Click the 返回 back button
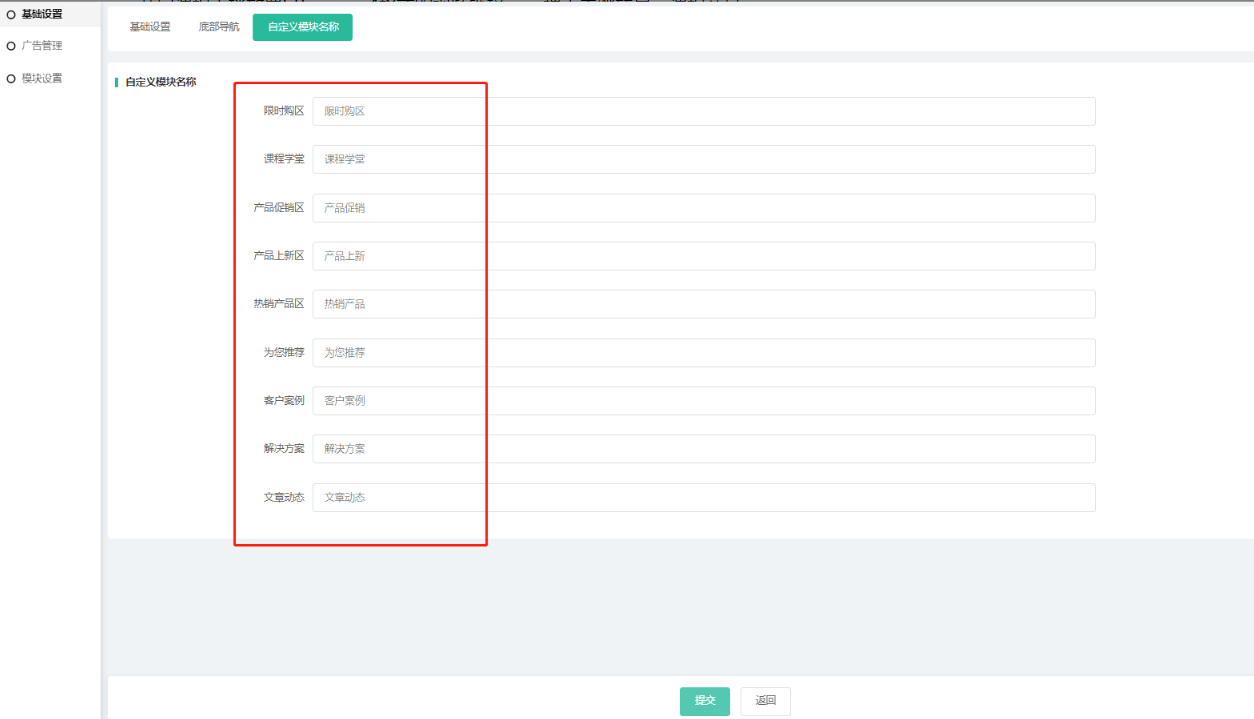The image size is (1254, 719). (765, 701)
